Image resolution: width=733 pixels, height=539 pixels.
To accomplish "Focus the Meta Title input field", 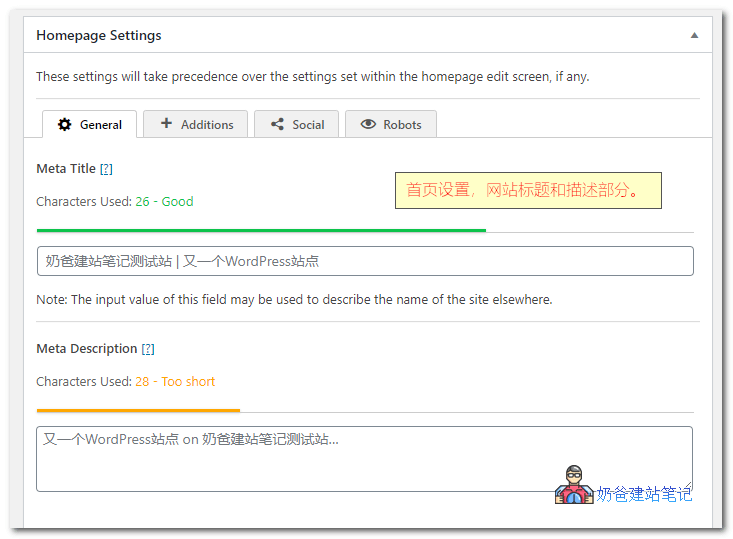I will pos(365,261).
